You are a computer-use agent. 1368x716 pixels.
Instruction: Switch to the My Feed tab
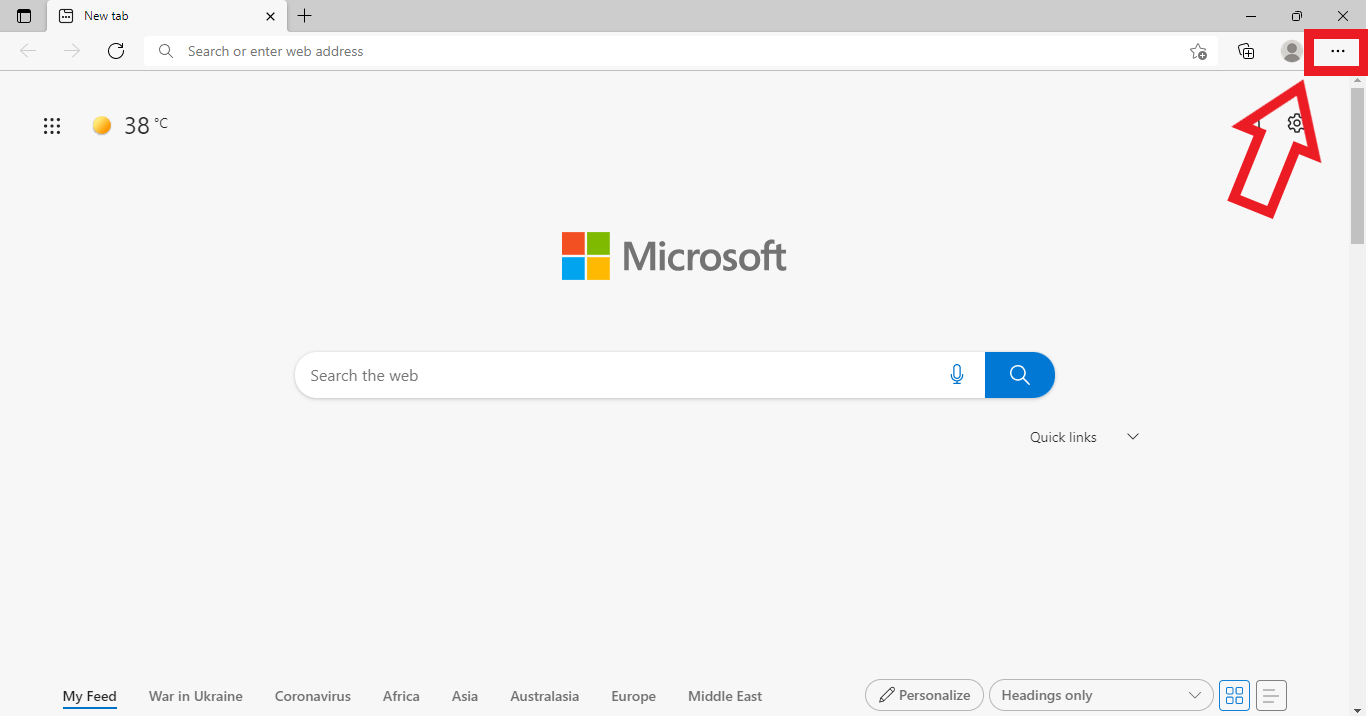[89, 695]
